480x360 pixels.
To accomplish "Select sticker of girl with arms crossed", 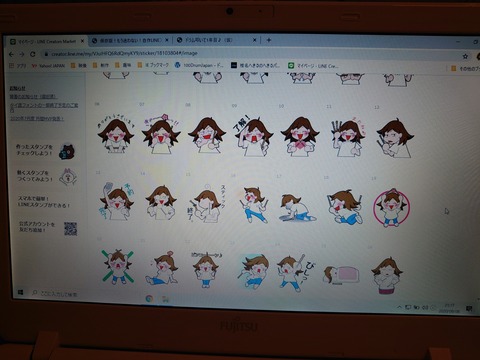I will (x=387, y=276).
